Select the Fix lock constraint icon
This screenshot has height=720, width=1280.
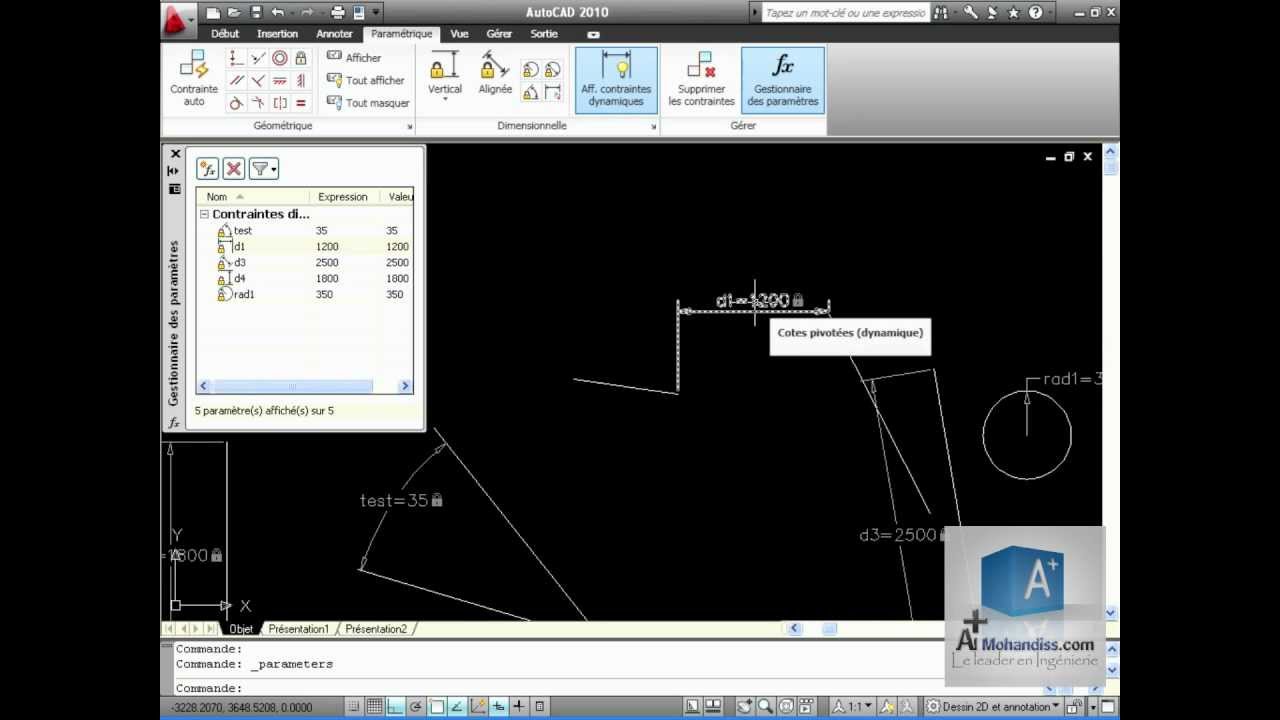pyautogui.click(x=301, y=58)
